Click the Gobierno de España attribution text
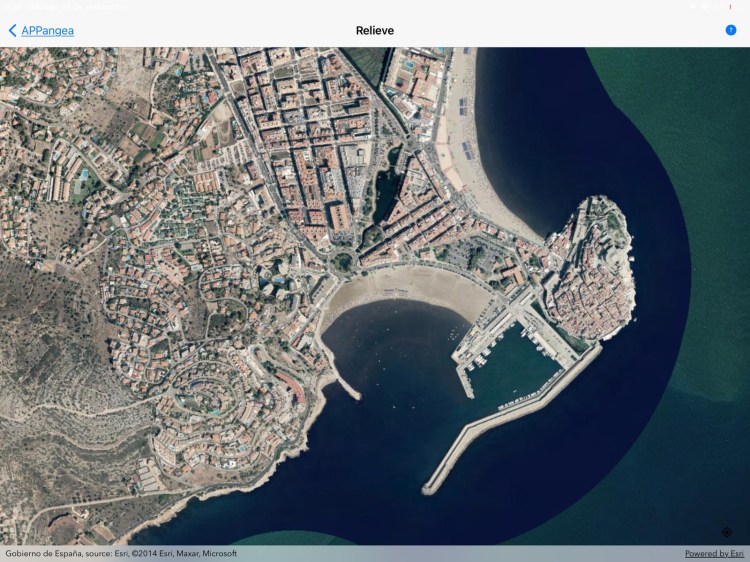Image resolution: width=750 pixels, height=562 pixels. coord(121,553)
